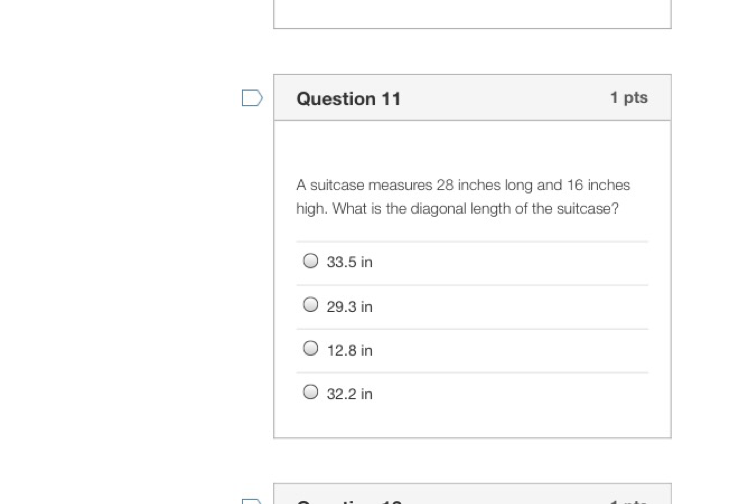Click the '1 pts' label of Question 11
The width and height of the screenshot is (748, 504).
628,97
